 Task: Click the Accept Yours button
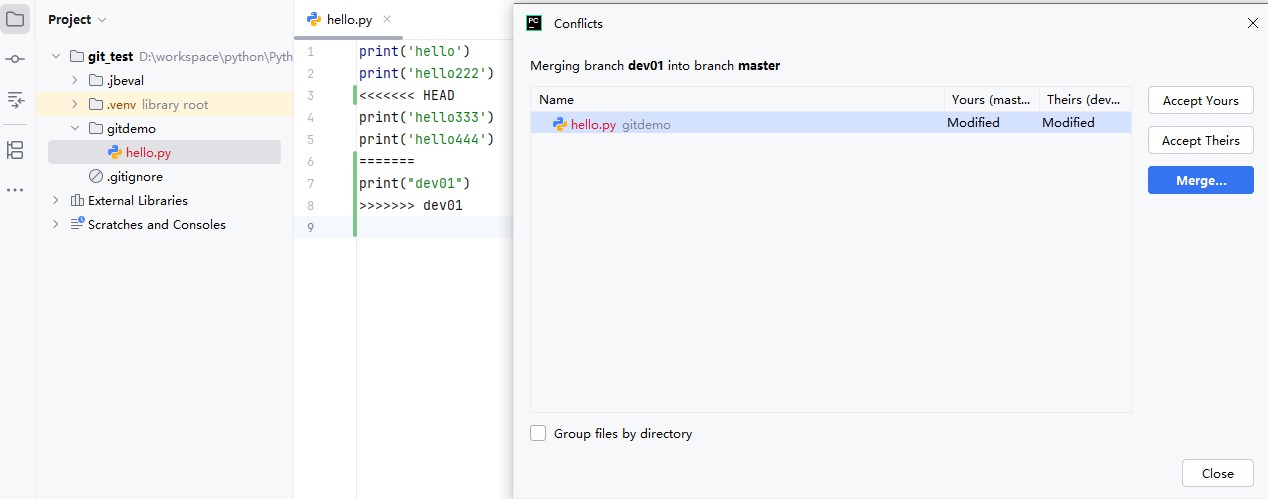(1200, 100)
